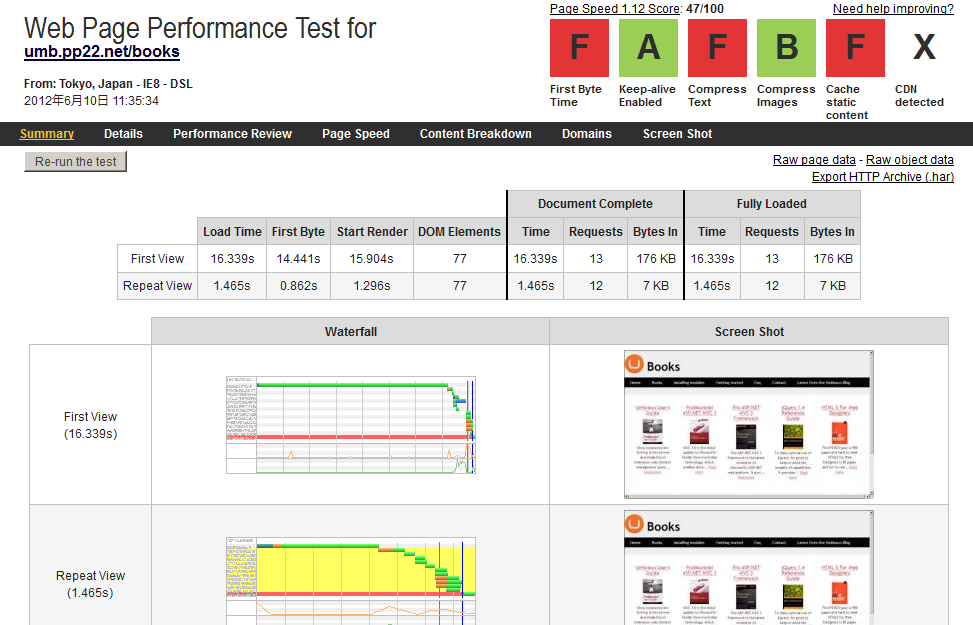The image size is (973, 625).
Task: Click the red F First Byte Time grade
Action: click(x=579, y=48)
